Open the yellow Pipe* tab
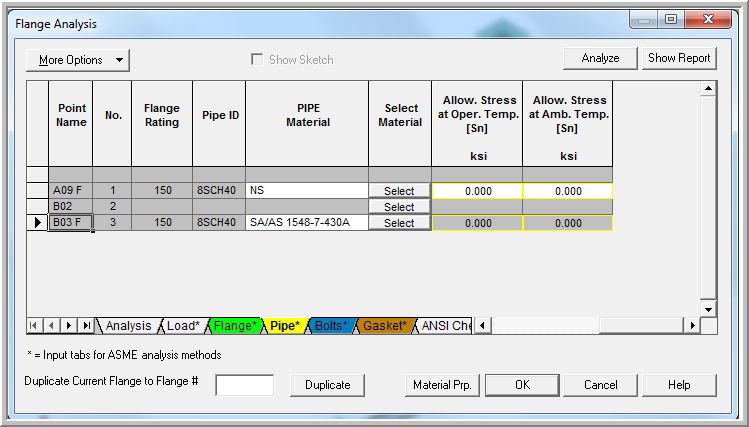 click(285, 326)
